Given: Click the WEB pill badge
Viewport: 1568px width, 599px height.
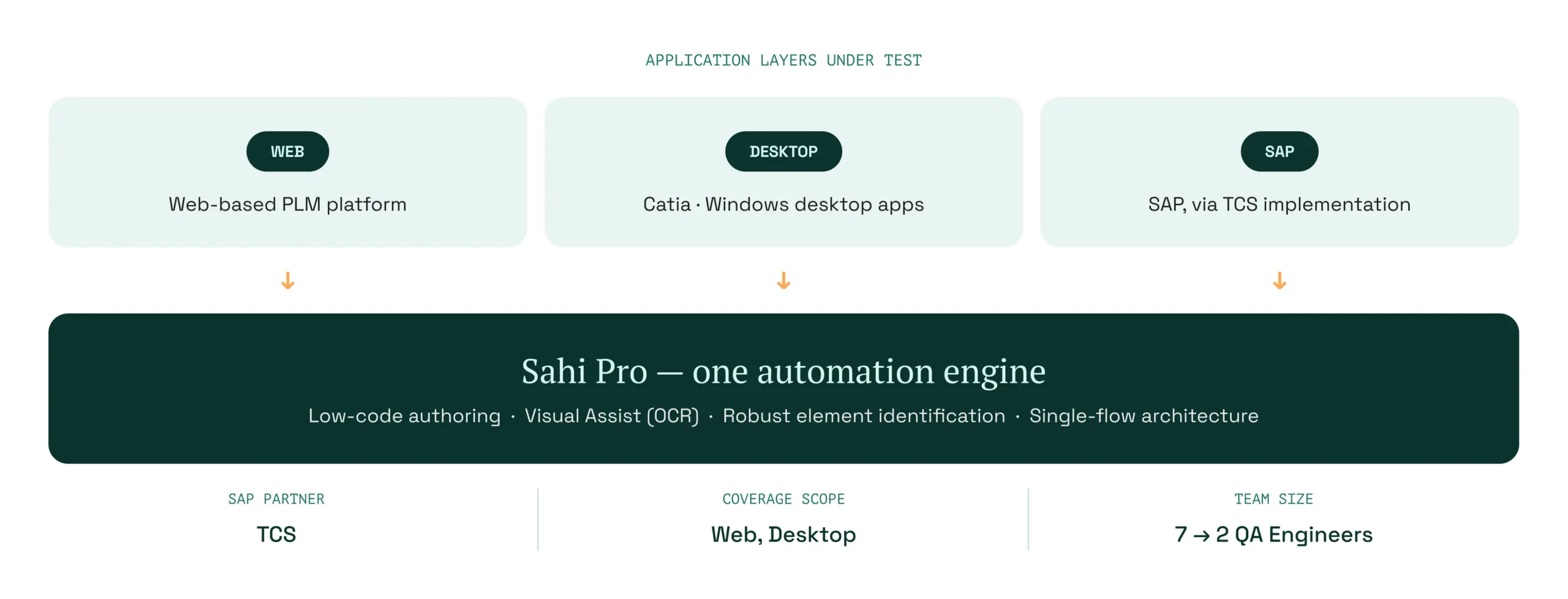Looking at the screenshot, I should click(287, 151).
